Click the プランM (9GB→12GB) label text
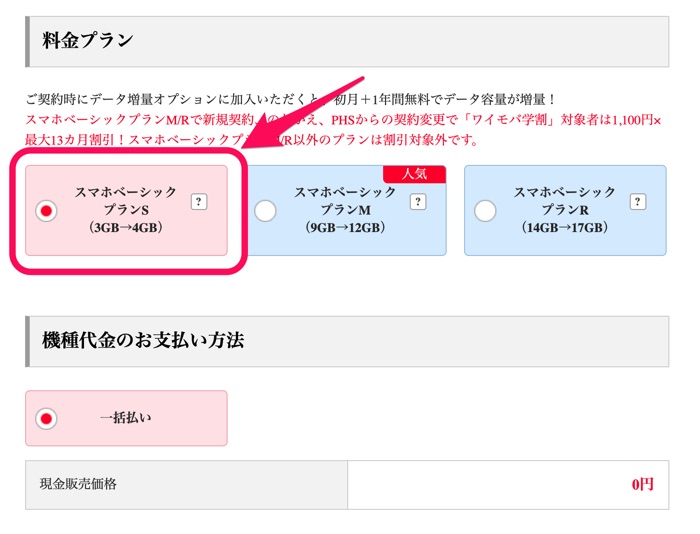Screen dimensions: 700x534 coord(345,210)
